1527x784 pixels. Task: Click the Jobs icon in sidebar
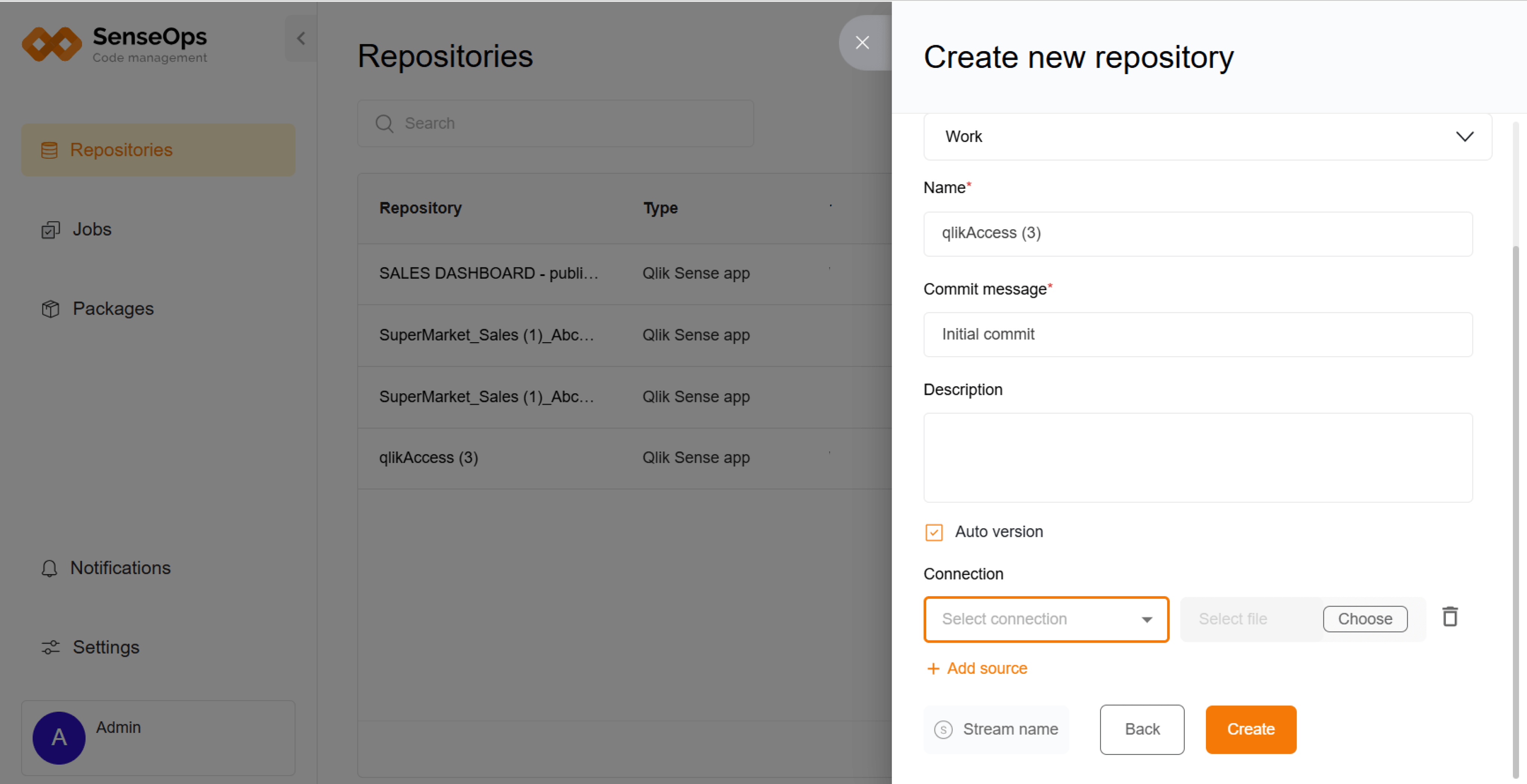50,230
